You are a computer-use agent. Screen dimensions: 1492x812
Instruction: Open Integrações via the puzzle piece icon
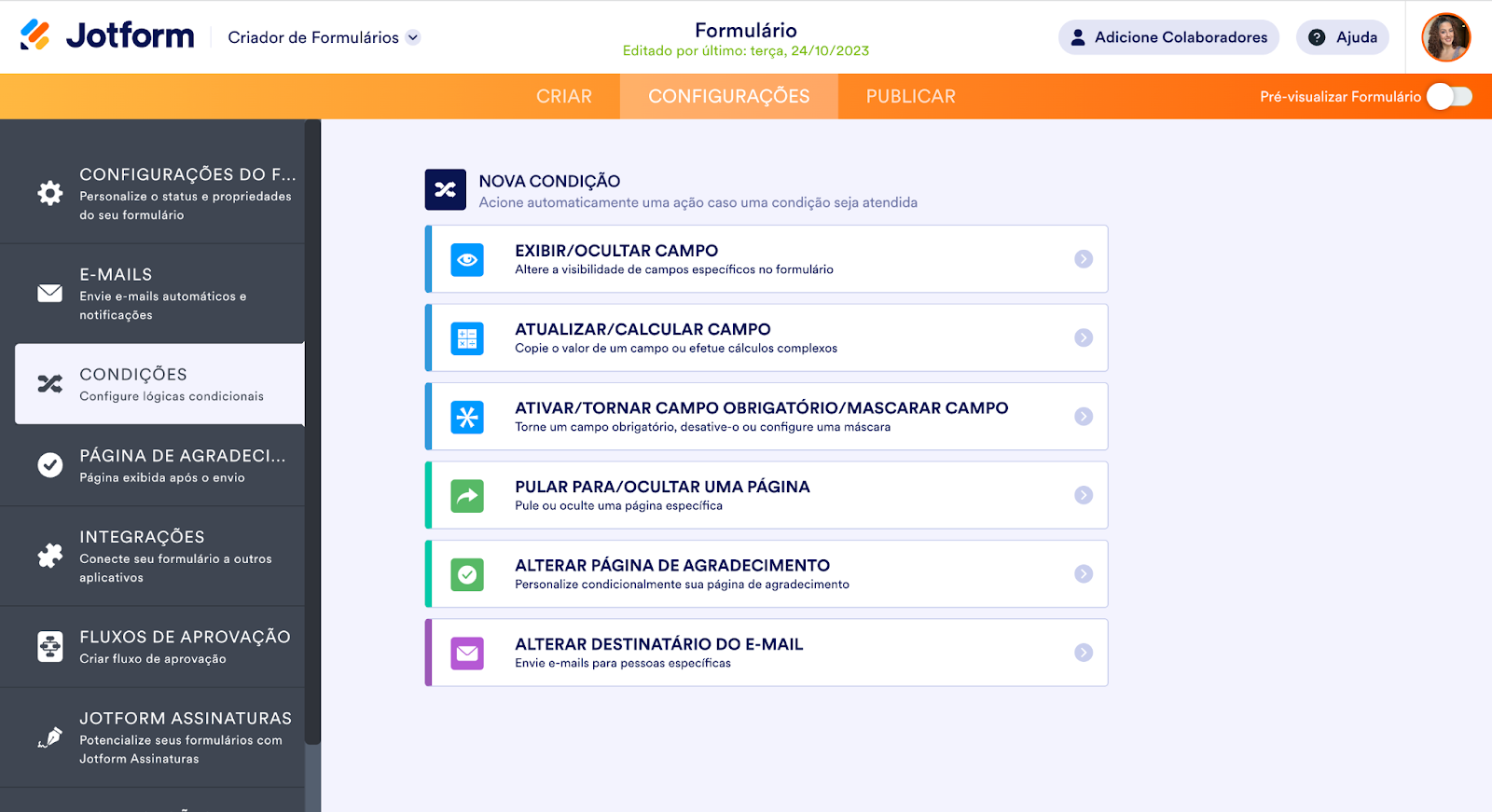click(50, 556)
